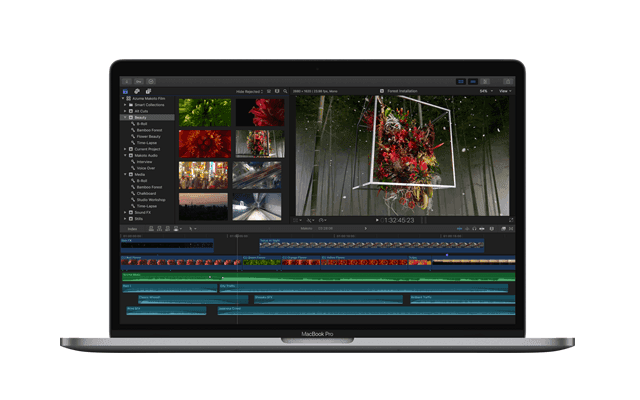Toggle the browser show/hide button
640x400 pixels.
pyautogui.click(x=461, y=82)
